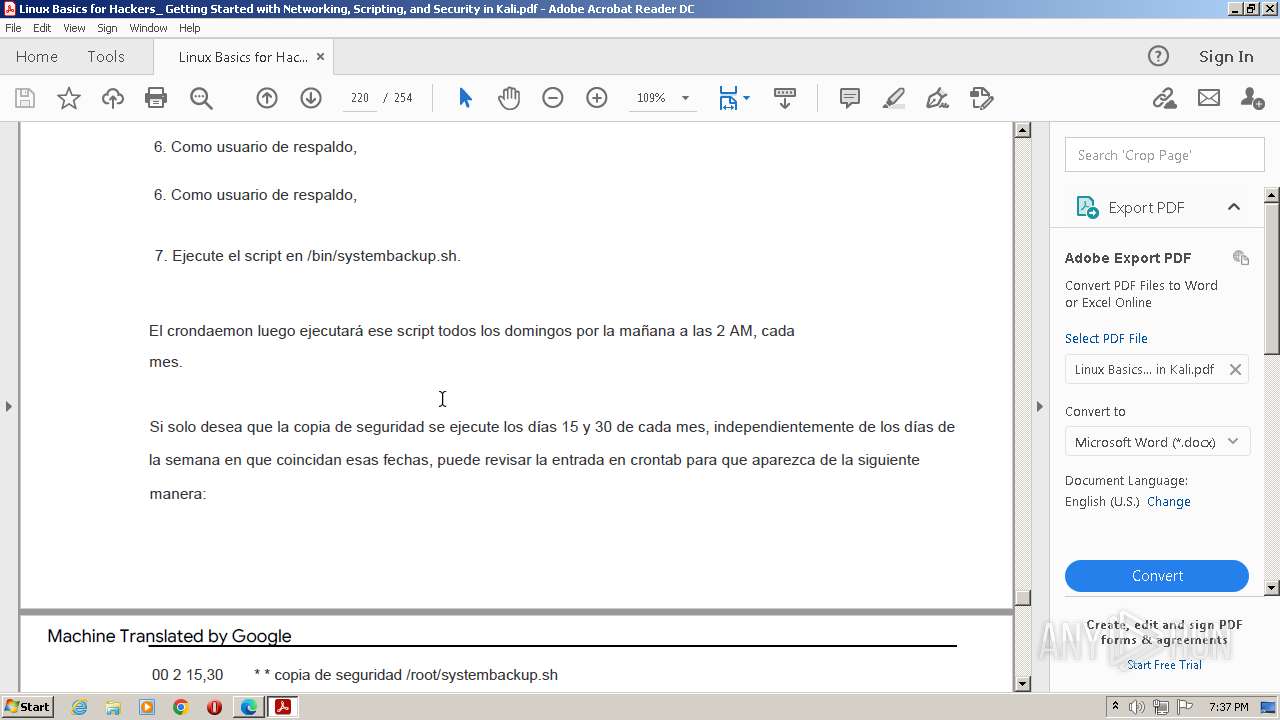Click the document scrollbar up arrow
This screenshot has height=720, width=1280.
click(x=1022, y=130)
